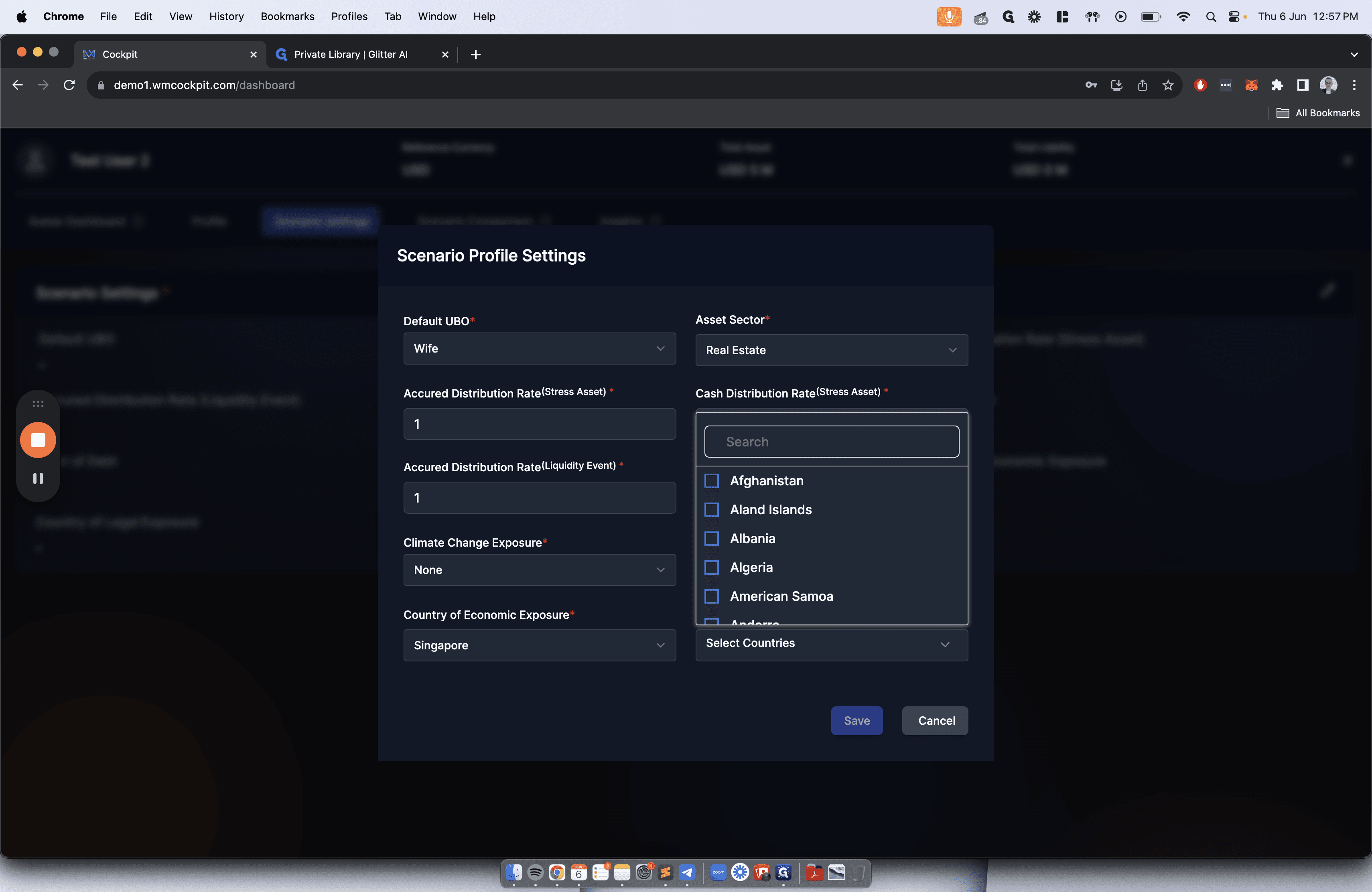The image size is (1372, 892).
Task: Pause the recording in floating widget
Action: [38, 478]
